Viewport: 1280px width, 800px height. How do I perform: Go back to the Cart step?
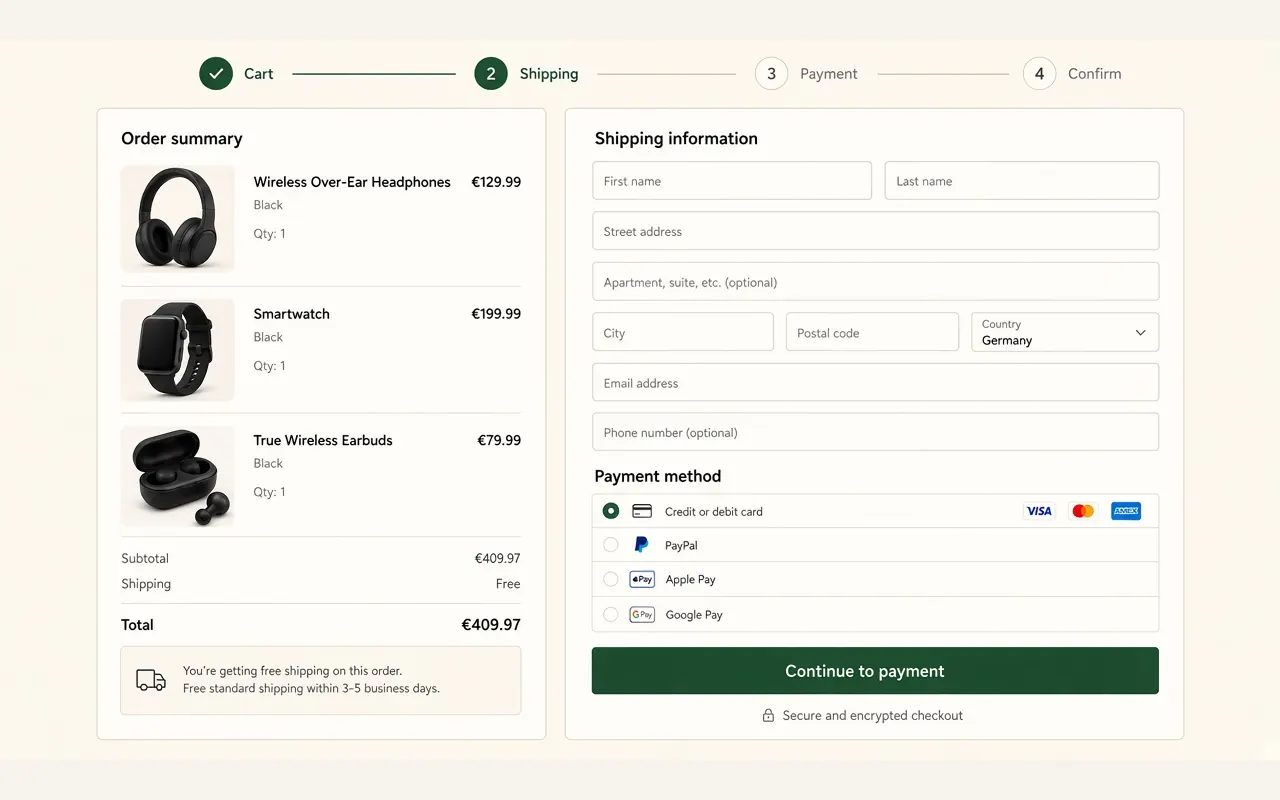coord(236,73)
